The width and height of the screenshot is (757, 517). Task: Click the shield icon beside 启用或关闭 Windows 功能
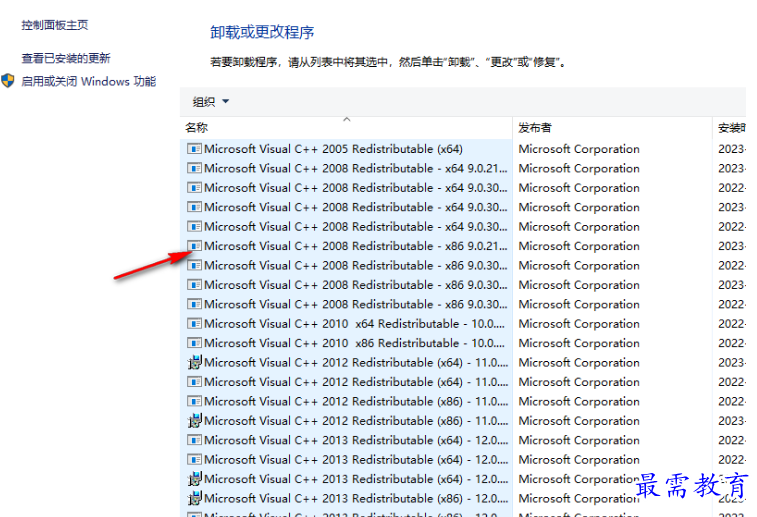click(8, 81)
